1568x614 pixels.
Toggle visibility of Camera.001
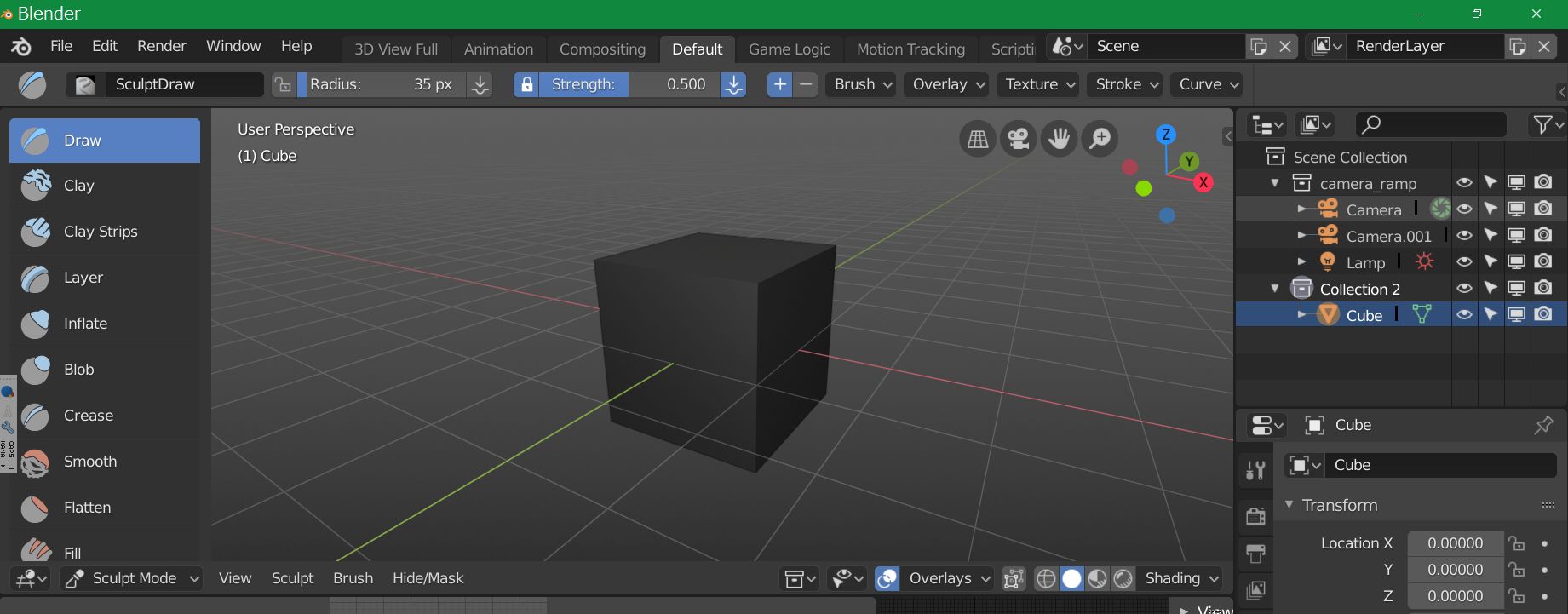(x=1464, y=236)
